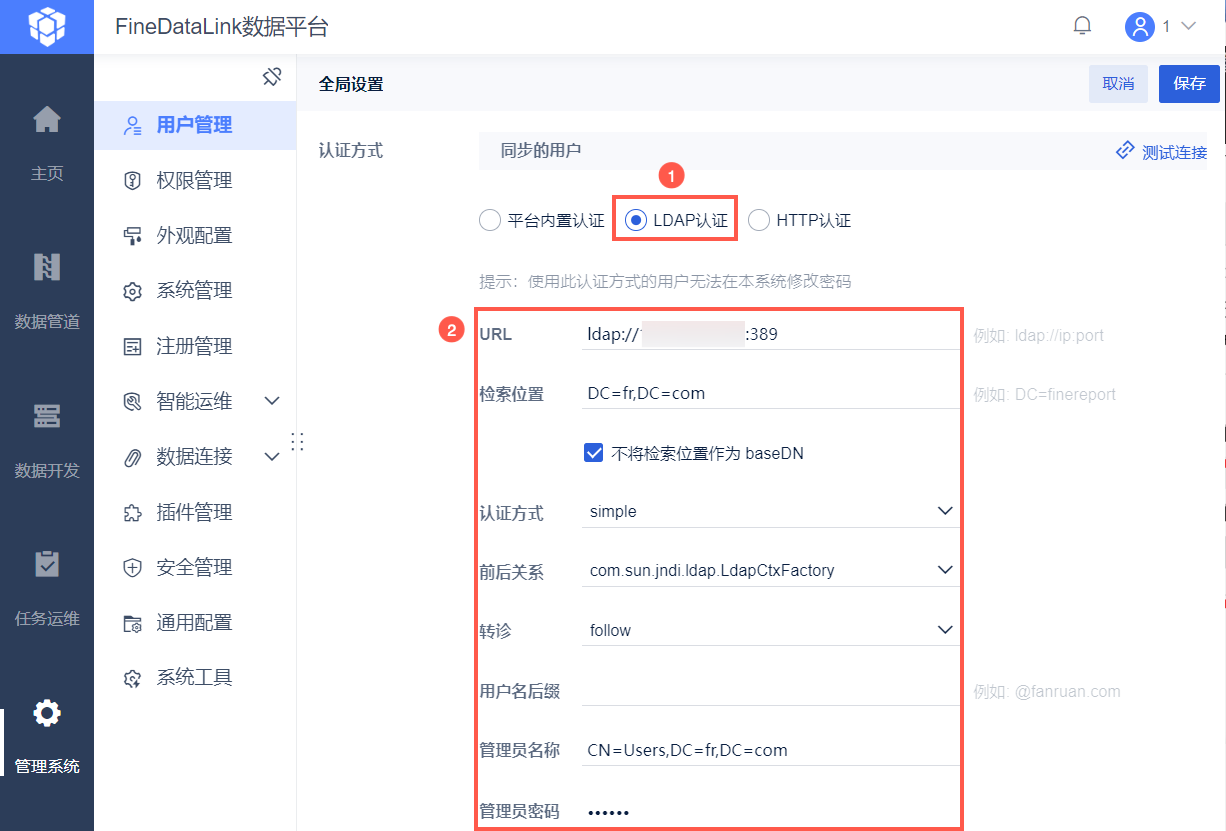Screen dimensions: 1226x831
Task: Click the 管理员名称 input field
Action: click(x=770, y=750)
